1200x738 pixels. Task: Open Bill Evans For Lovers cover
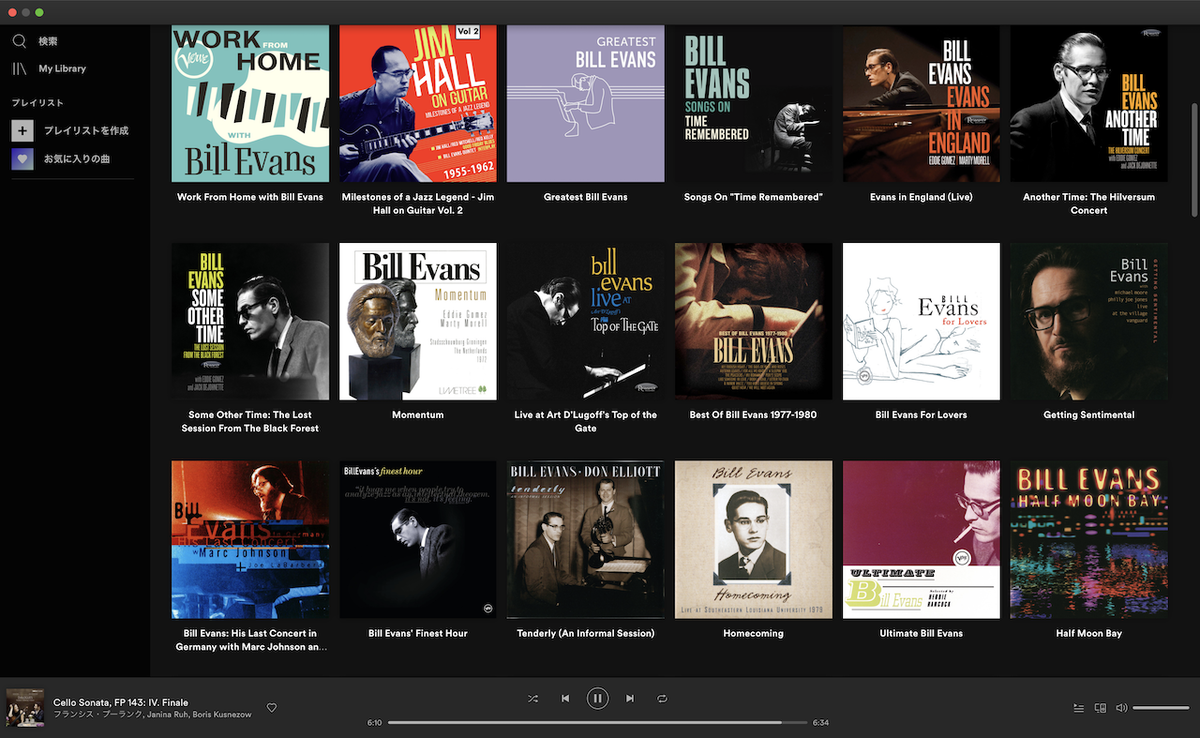coord(921,321)
